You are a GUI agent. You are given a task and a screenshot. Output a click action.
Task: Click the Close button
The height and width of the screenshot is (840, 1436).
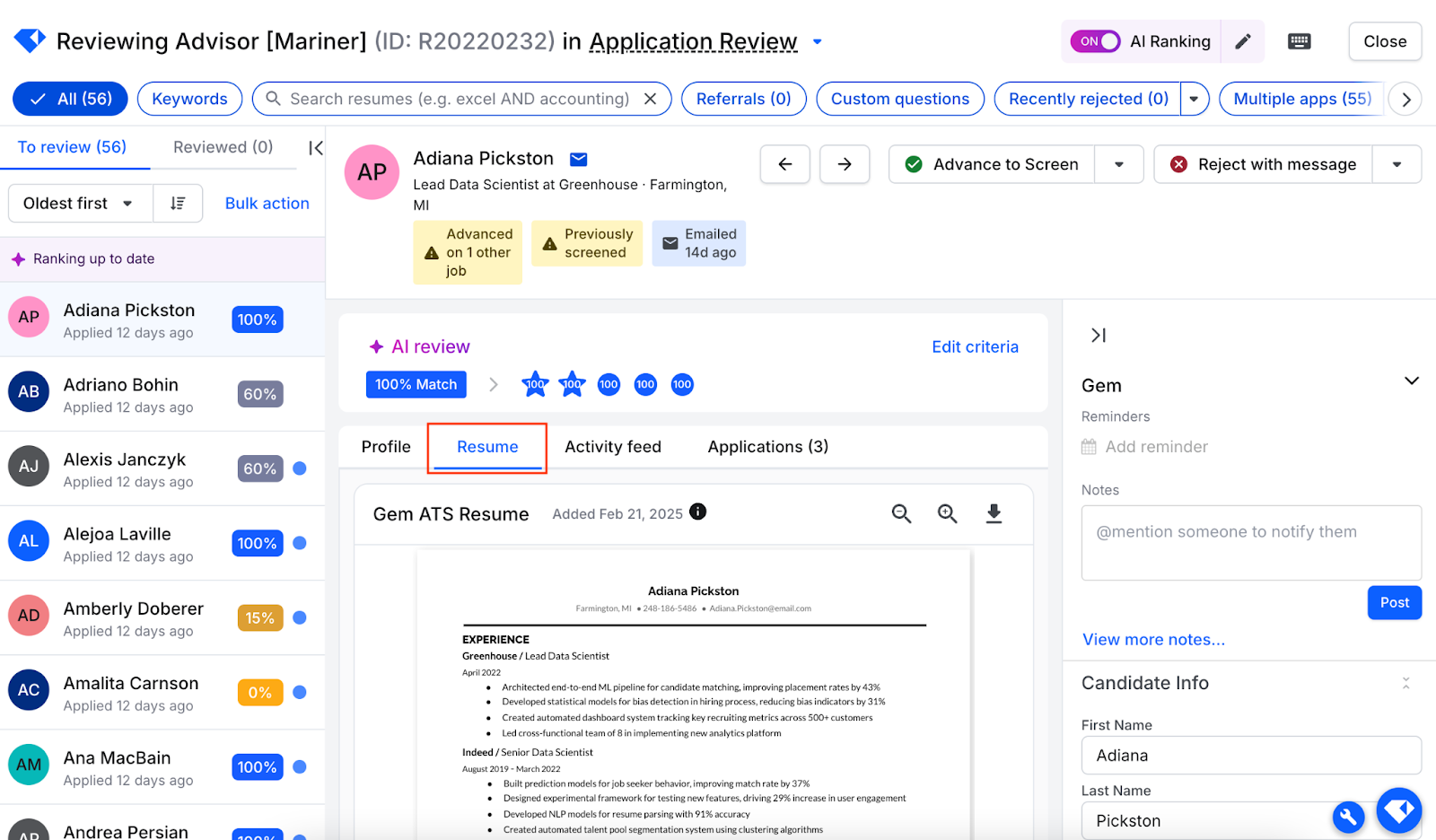tap(1385, 41)
